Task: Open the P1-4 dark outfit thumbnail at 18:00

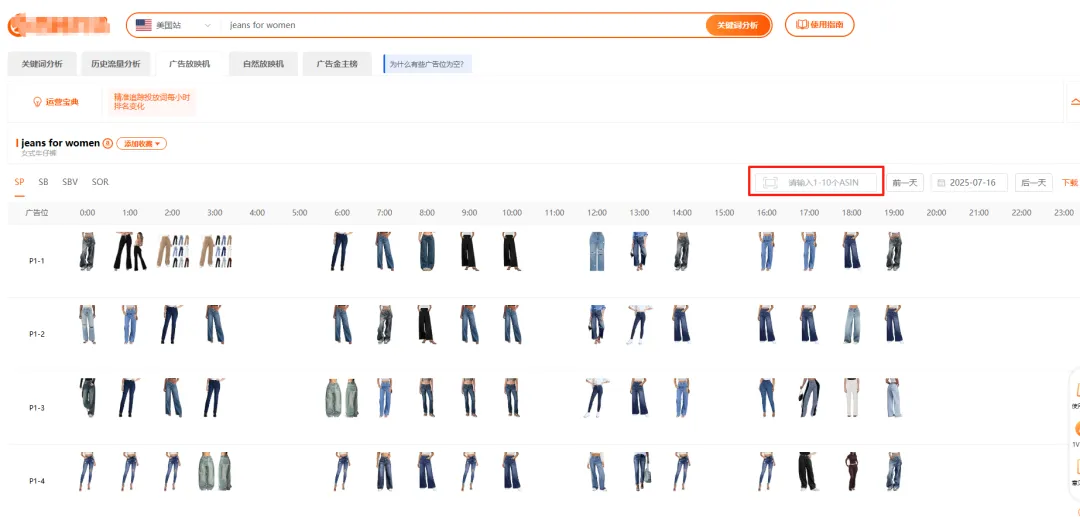Action: (x=851, y=471)
